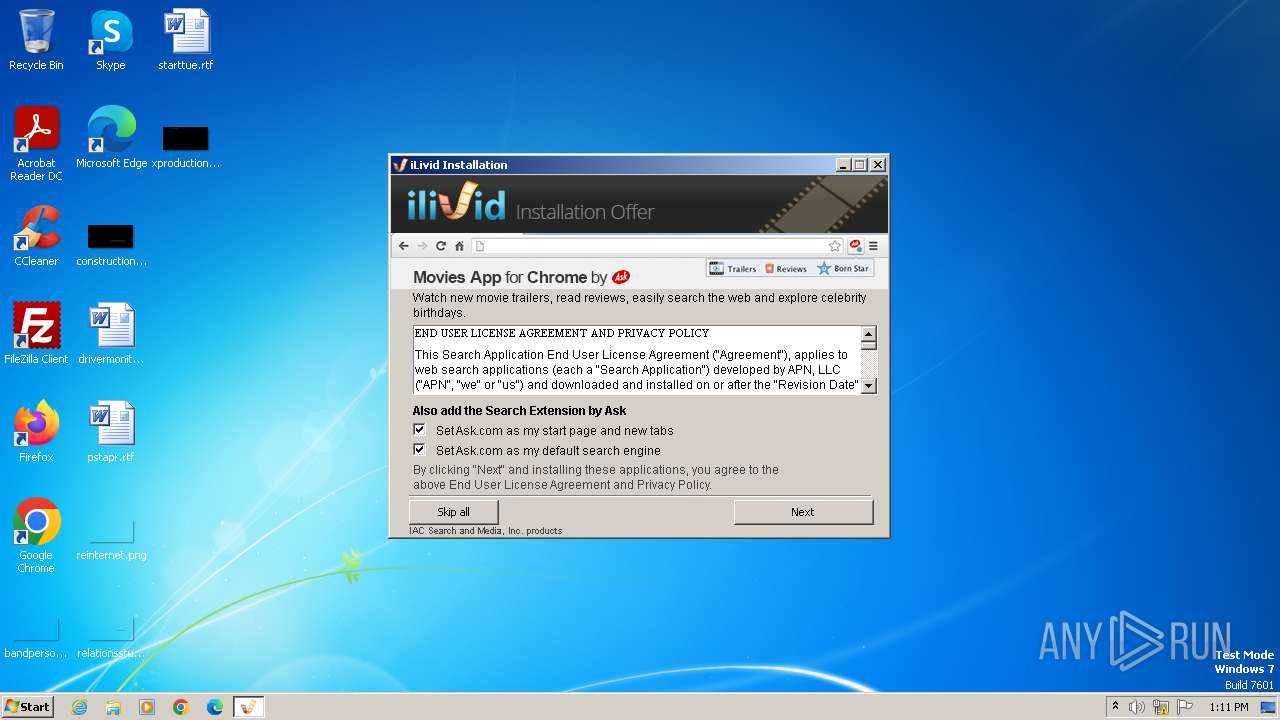Open Edge from the taskbar
The width and height of the screenshot is (1280, 720).
click(x=215, y=707)
